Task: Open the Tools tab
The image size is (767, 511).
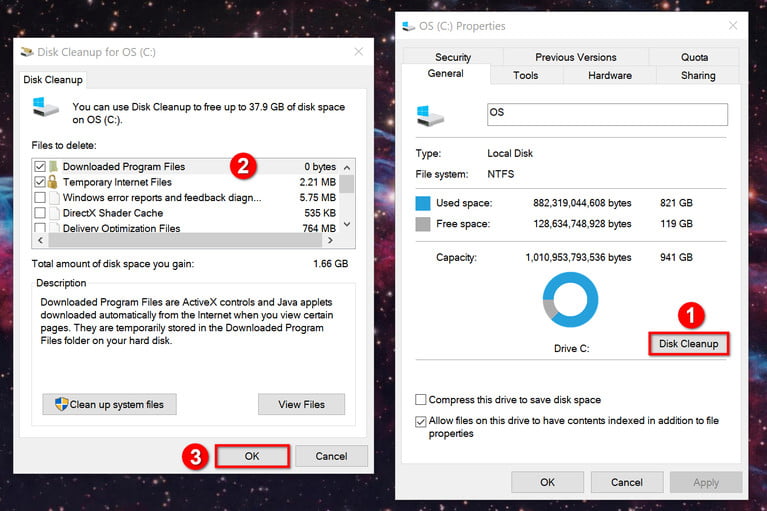Action: (526, 75)
